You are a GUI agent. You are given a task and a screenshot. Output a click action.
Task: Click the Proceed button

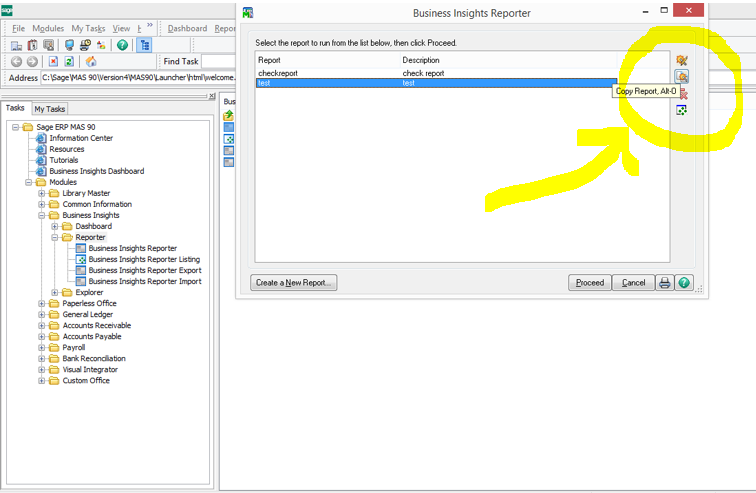[589, 283]
